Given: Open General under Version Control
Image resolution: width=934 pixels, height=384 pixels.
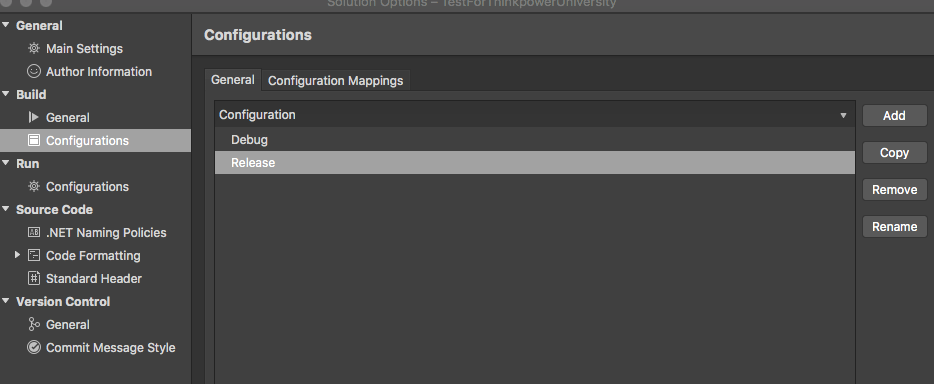Looking at the screenshot, I should 67,324.
